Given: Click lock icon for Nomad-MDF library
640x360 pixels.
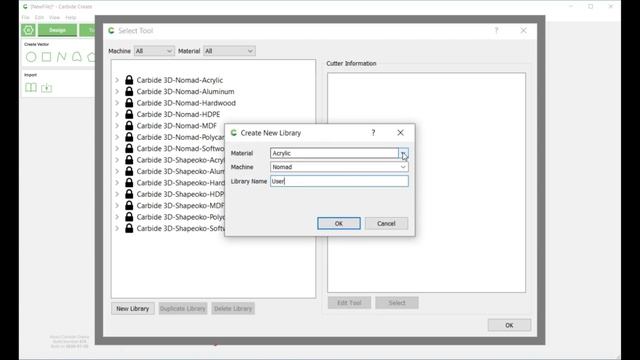Looking at the screenshot, I should point(129,126).
